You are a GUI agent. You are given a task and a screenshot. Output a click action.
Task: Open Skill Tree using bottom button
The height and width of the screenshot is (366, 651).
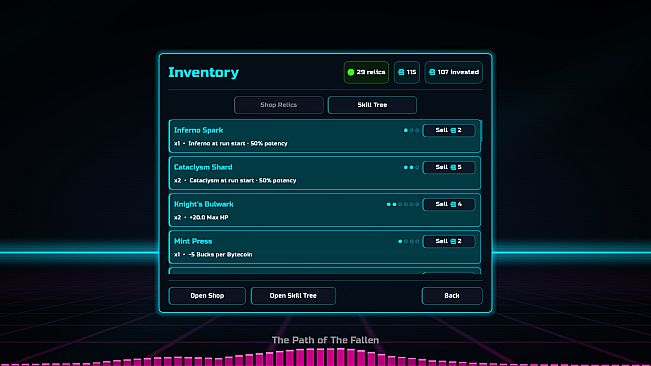(x=293, y=296)
